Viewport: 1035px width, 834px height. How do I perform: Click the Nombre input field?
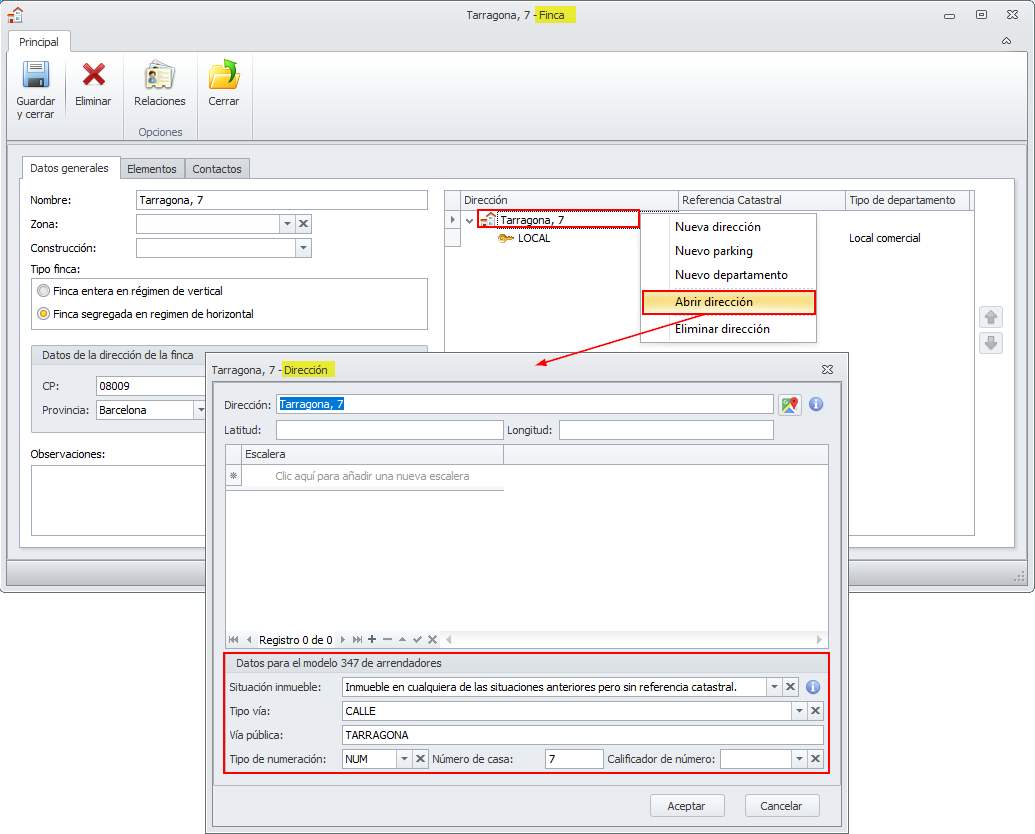(282, 200)
